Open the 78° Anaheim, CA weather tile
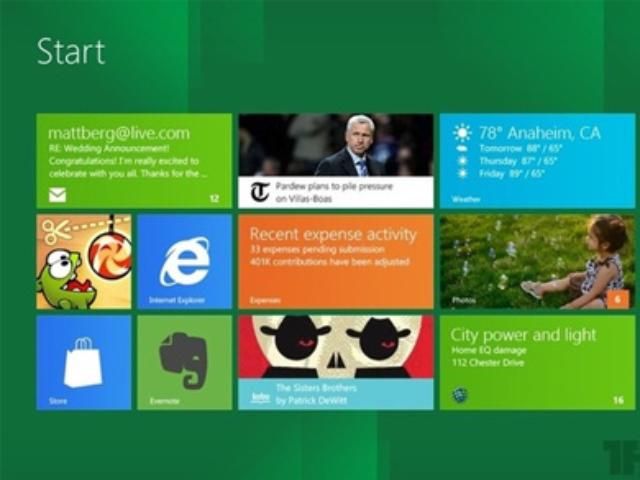The height and width of the screenshot is (480, 640). [x=537, y=161]
